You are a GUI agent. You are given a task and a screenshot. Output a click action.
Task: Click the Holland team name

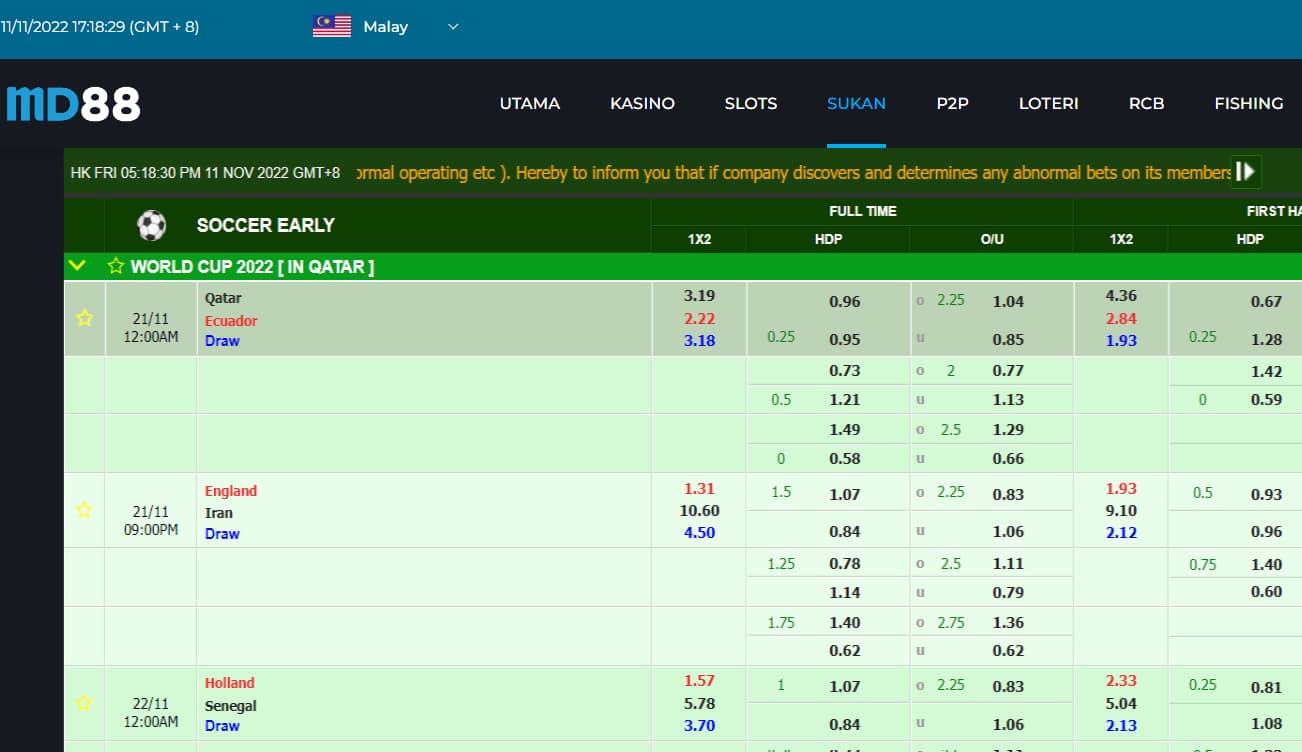pos(230,683)
